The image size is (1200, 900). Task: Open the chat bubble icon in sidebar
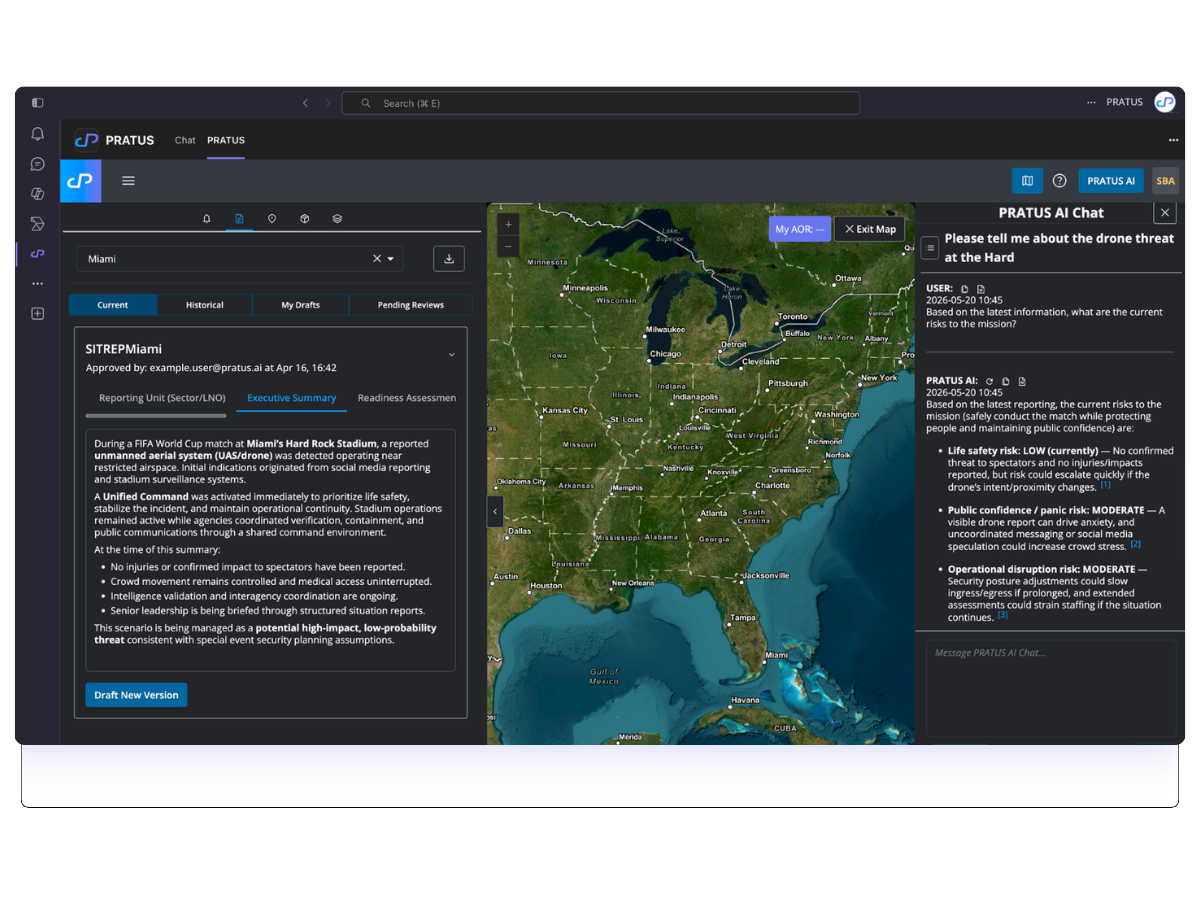coord(37,164)
